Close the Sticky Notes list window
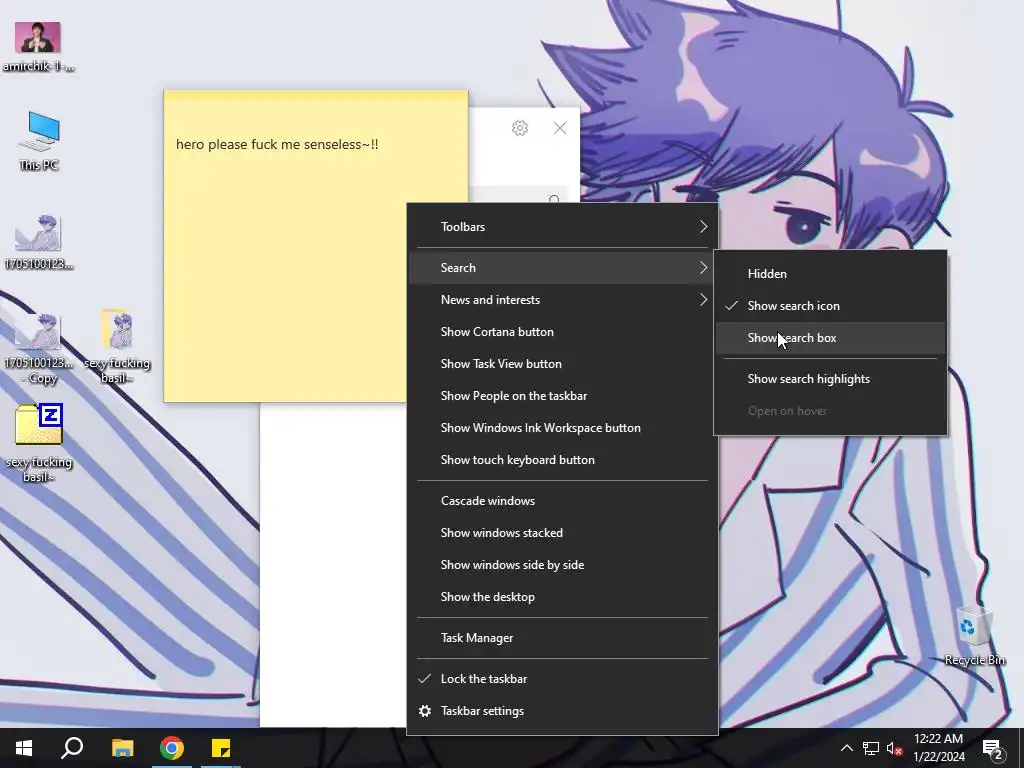The height and width of the screenshot is (768, 1024). pos(560,128)
